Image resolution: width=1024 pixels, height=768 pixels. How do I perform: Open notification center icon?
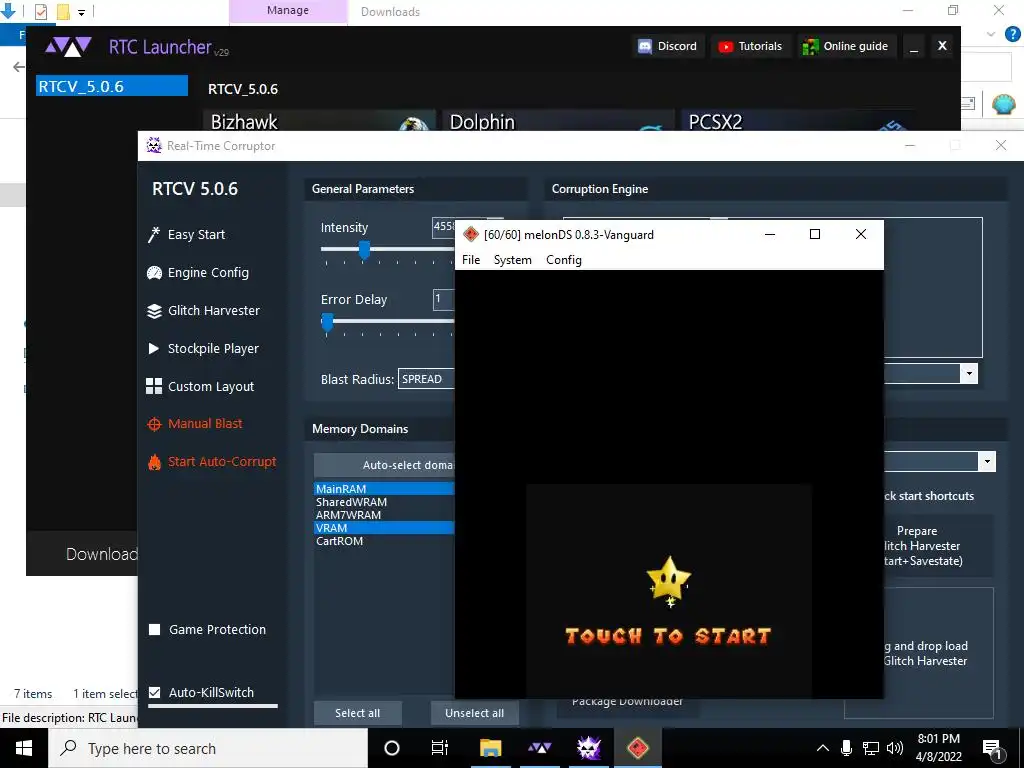point(992,748)
